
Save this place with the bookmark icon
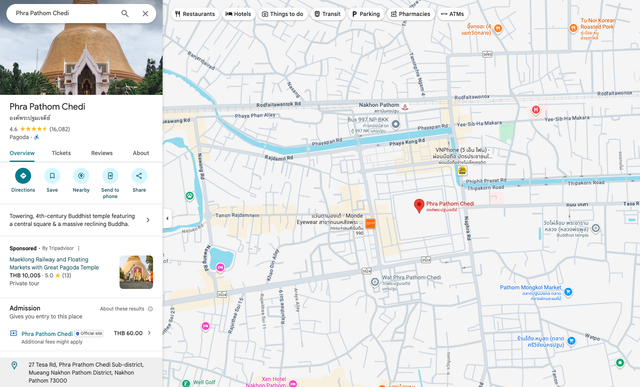[x=52, y=176]
